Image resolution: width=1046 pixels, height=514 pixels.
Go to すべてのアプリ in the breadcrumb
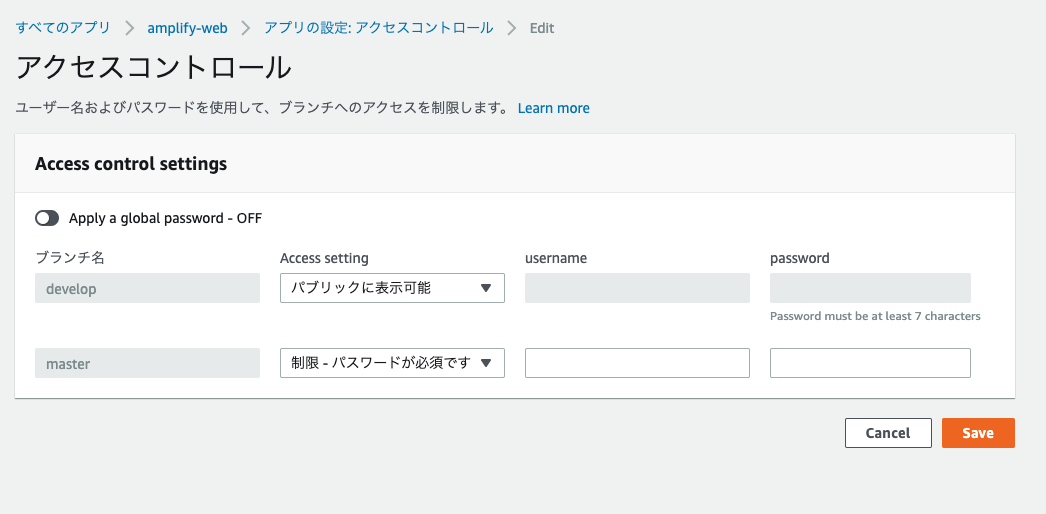(x=63, y=28)
